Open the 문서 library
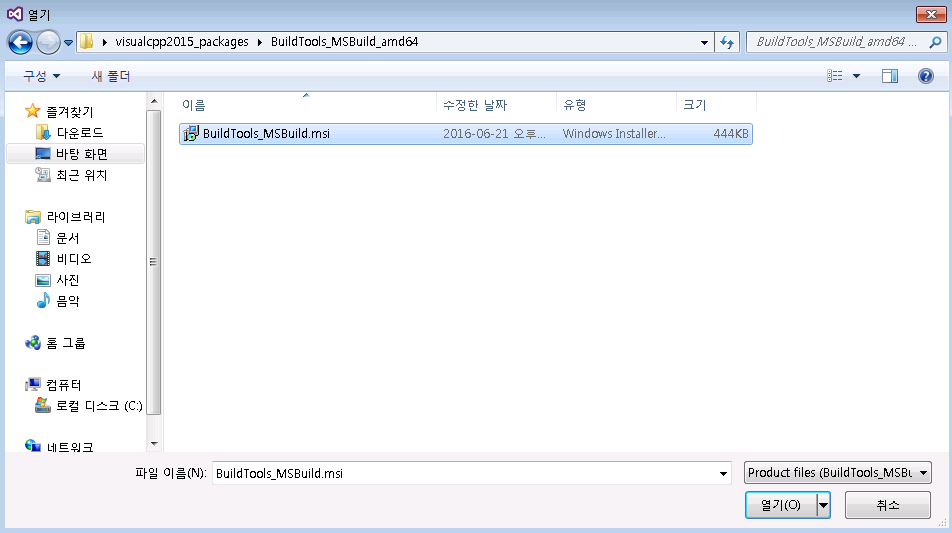This screenshot has width=952, height=533. coord(67,238)
